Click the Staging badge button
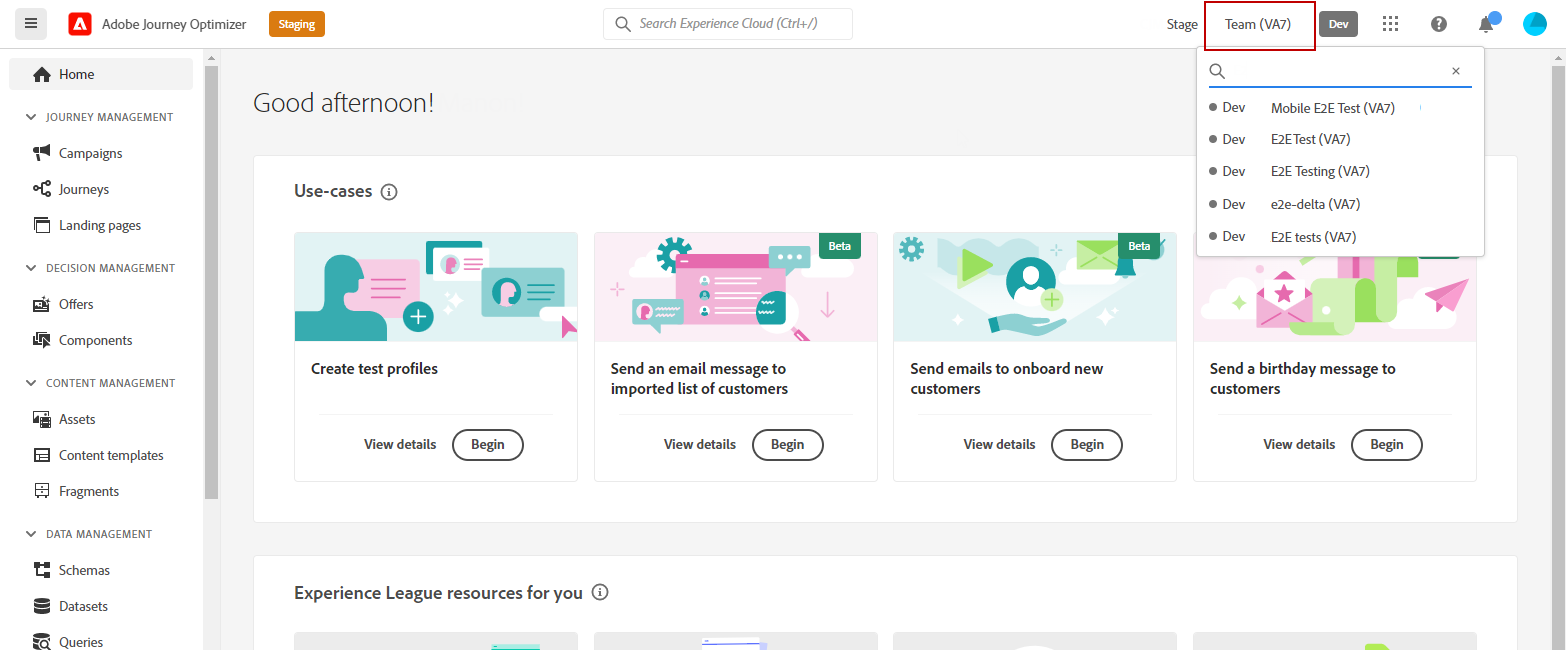Image resolution: width=1566 pixels, height=650 pixels. [x=297, y=24]
